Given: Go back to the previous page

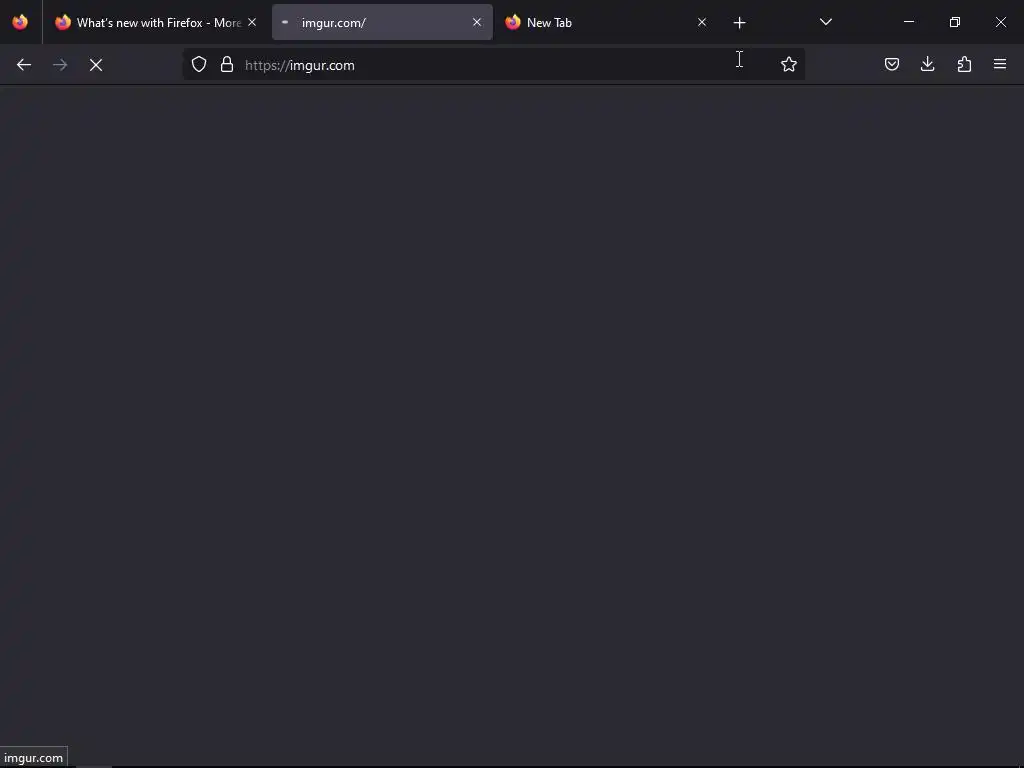Looking at the screenshot, I should coord(24,65).
